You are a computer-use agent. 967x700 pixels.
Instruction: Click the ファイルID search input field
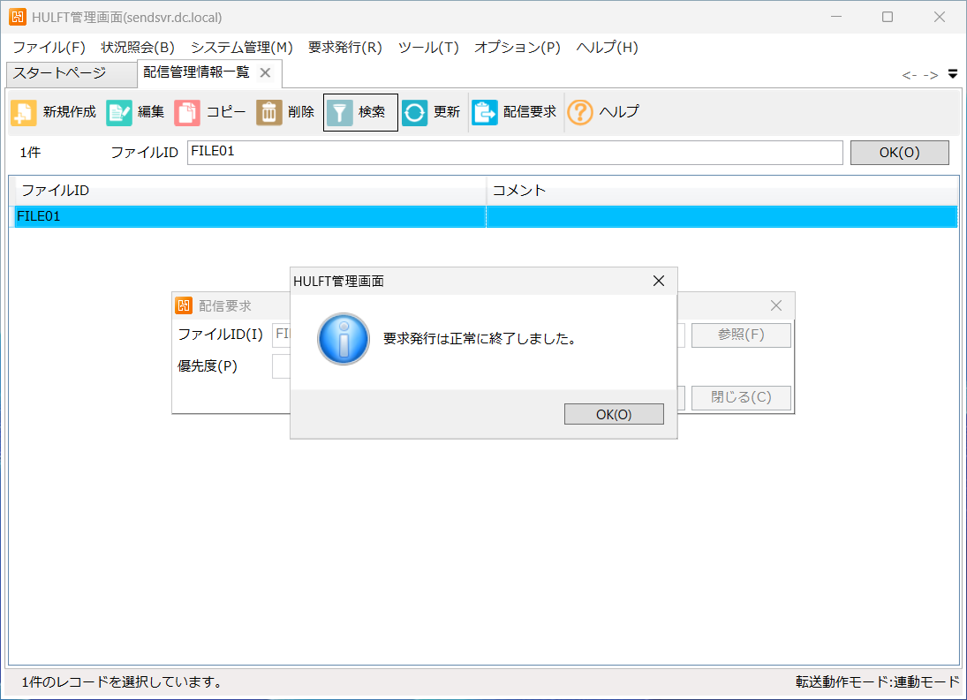[514, 152]
